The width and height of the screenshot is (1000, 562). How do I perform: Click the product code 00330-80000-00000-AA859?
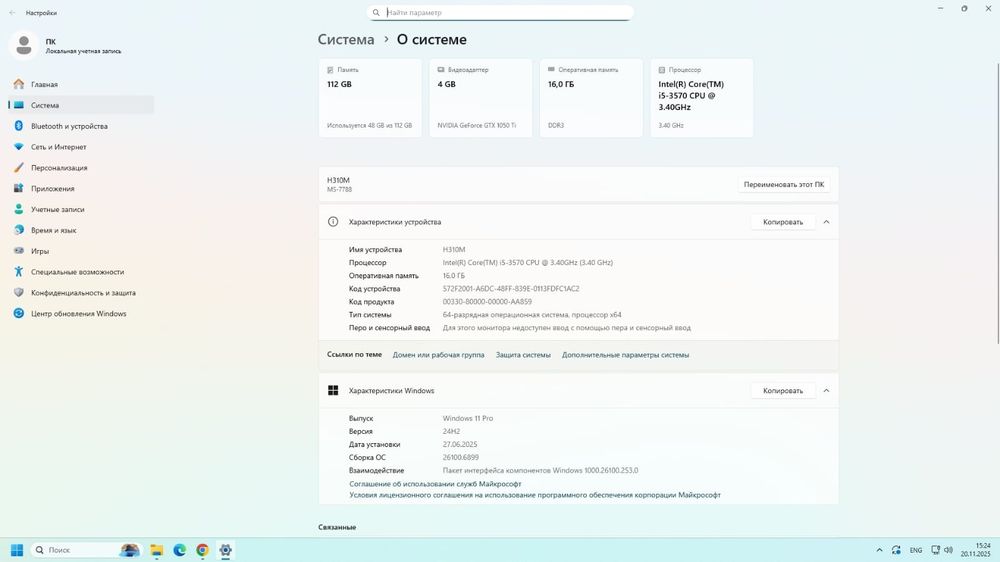pyautogui.click(x=487, y=302)
